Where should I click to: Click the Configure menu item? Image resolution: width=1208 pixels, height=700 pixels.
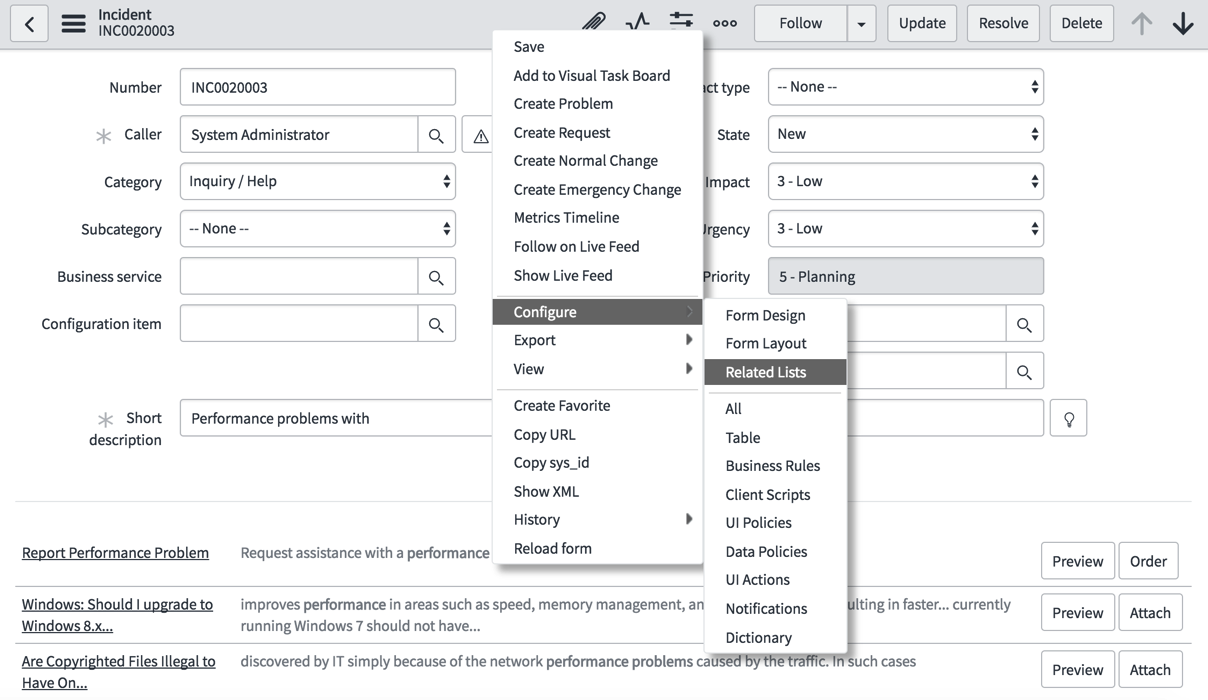click(598, 312)
